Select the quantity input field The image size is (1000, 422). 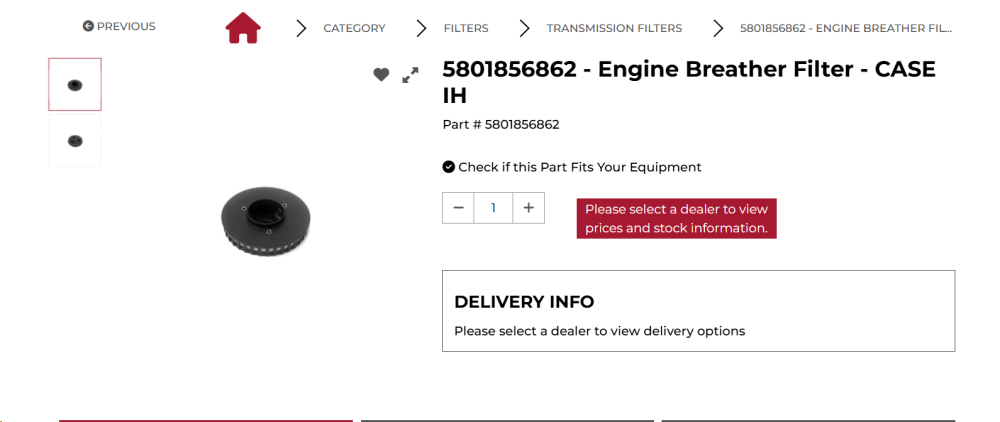493,208
